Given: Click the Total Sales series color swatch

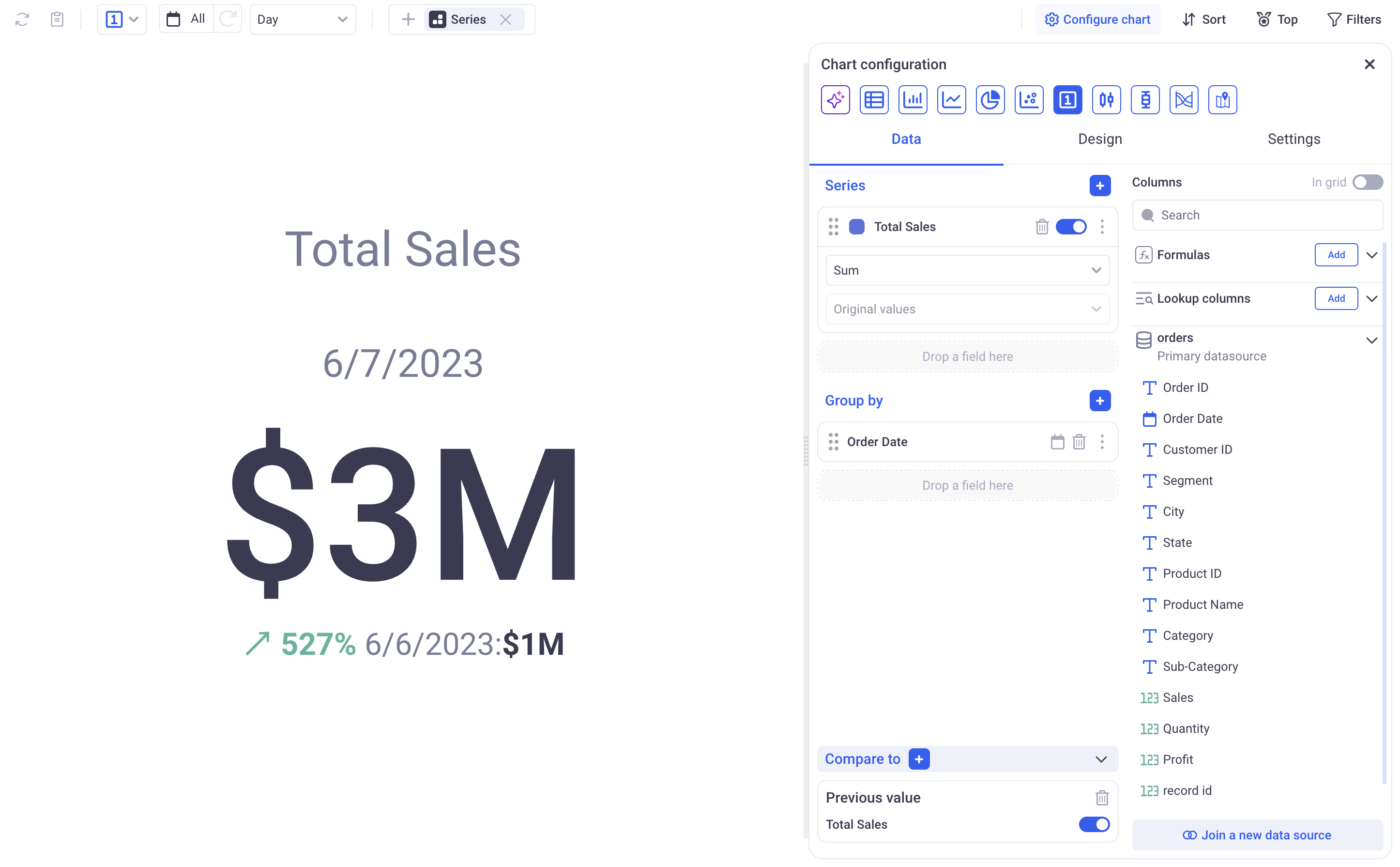Looking at the screenshot, I should coord(856,227).
